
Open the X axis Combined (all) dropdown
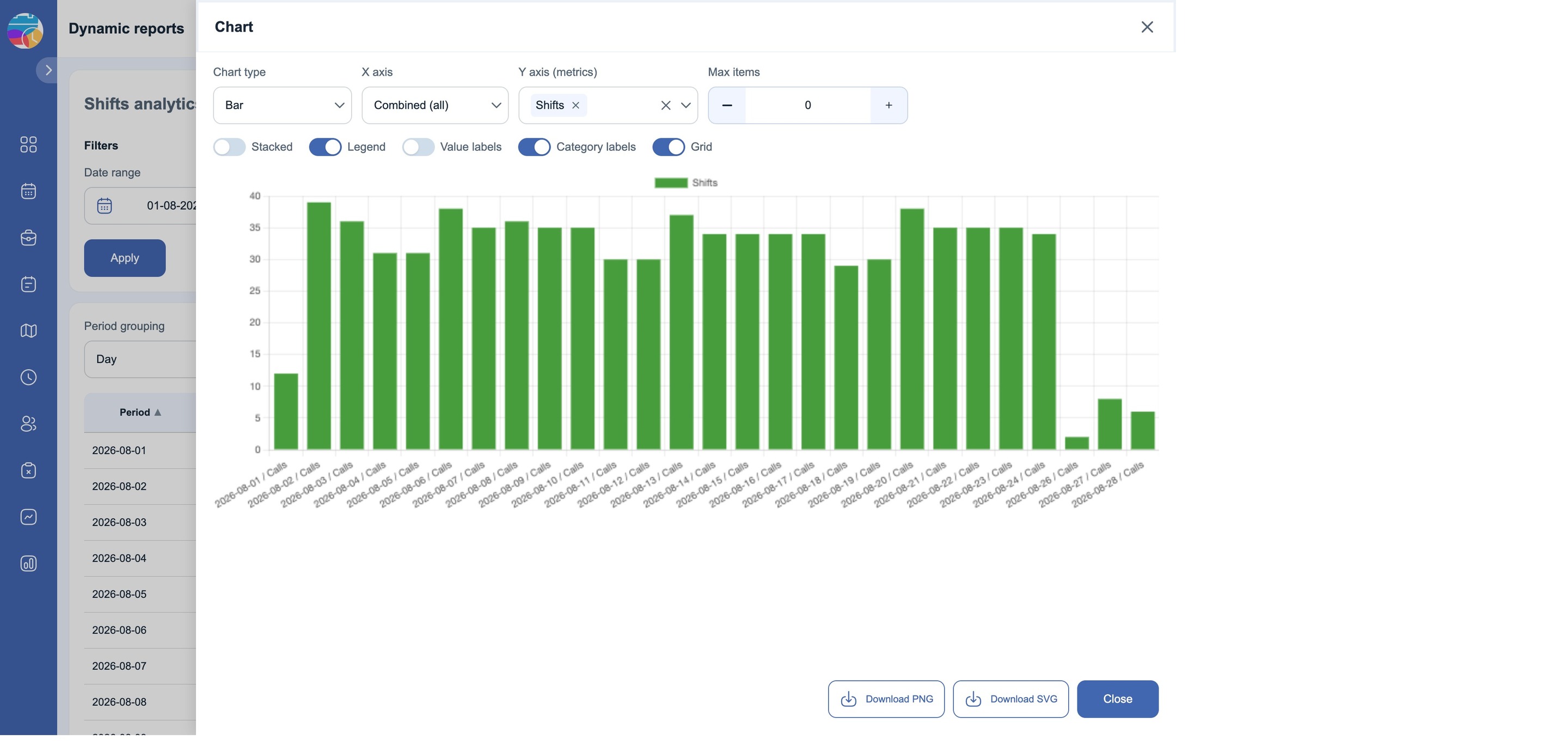click(x=435, y=105)
